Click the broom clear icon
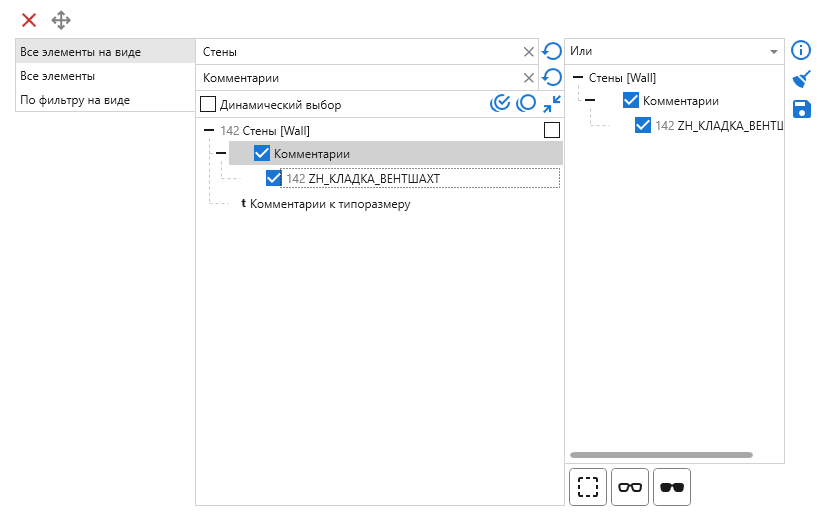Viewport: 833px width, 520px height. coord(801,79)
